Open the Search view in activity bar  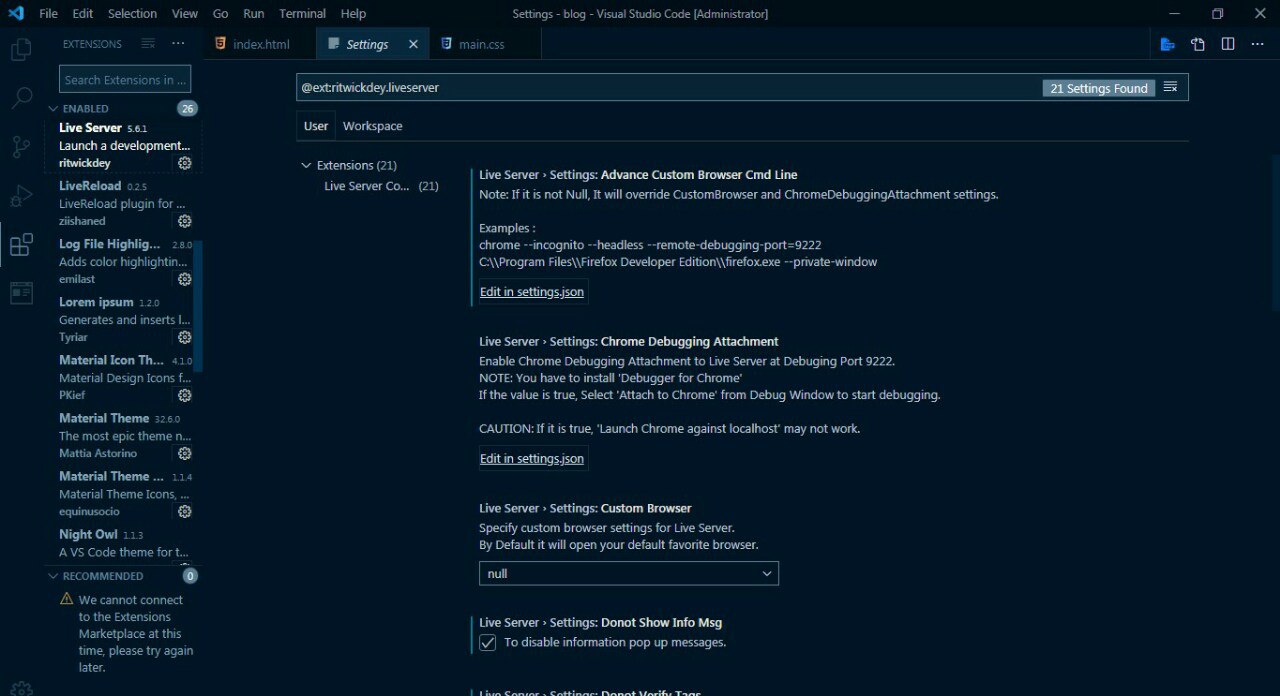pos(21,98)
